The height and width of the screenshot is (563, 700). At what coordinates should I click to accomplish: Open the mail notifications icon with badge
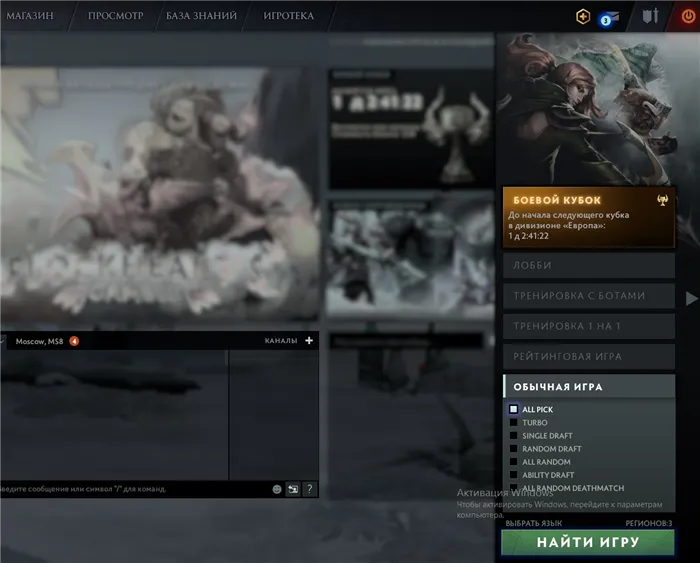tap(610, 19)
